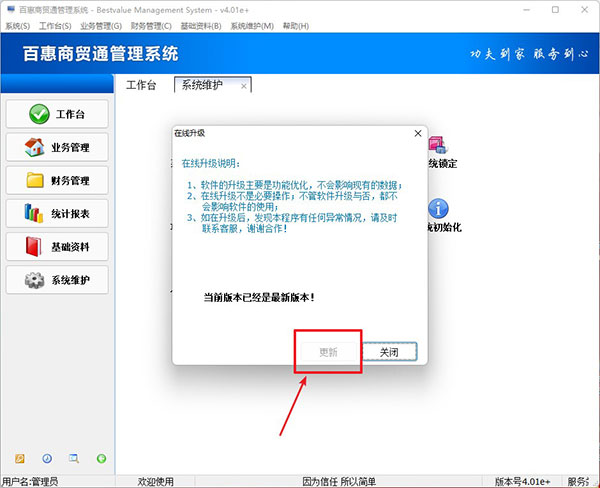Open the 工作台(S) menu in the menu bar

(55, 26)
